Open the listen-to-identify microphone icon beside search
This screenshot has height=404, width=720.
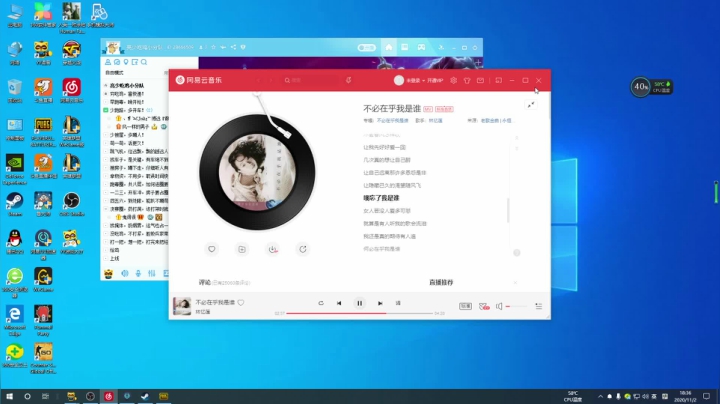coord(349,80)
